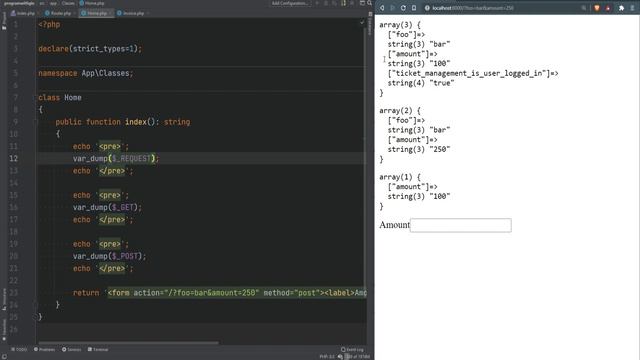Image resolution: width=640 pixels, height=360 pixels.
Task: Click Classes breadcrumb in navigation bar
Action: coord(68,3)
